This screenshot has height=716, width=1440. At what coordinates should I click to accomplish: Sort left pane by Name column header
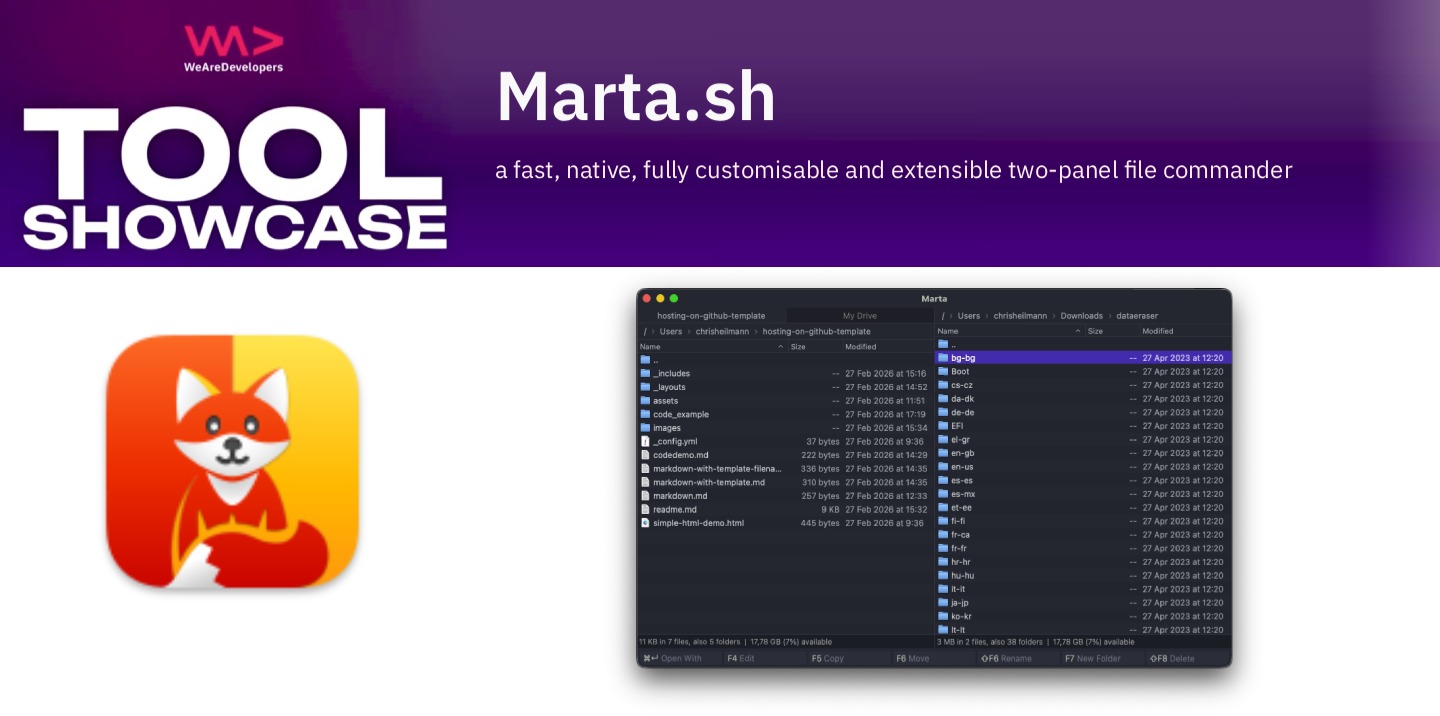(712, 347)
